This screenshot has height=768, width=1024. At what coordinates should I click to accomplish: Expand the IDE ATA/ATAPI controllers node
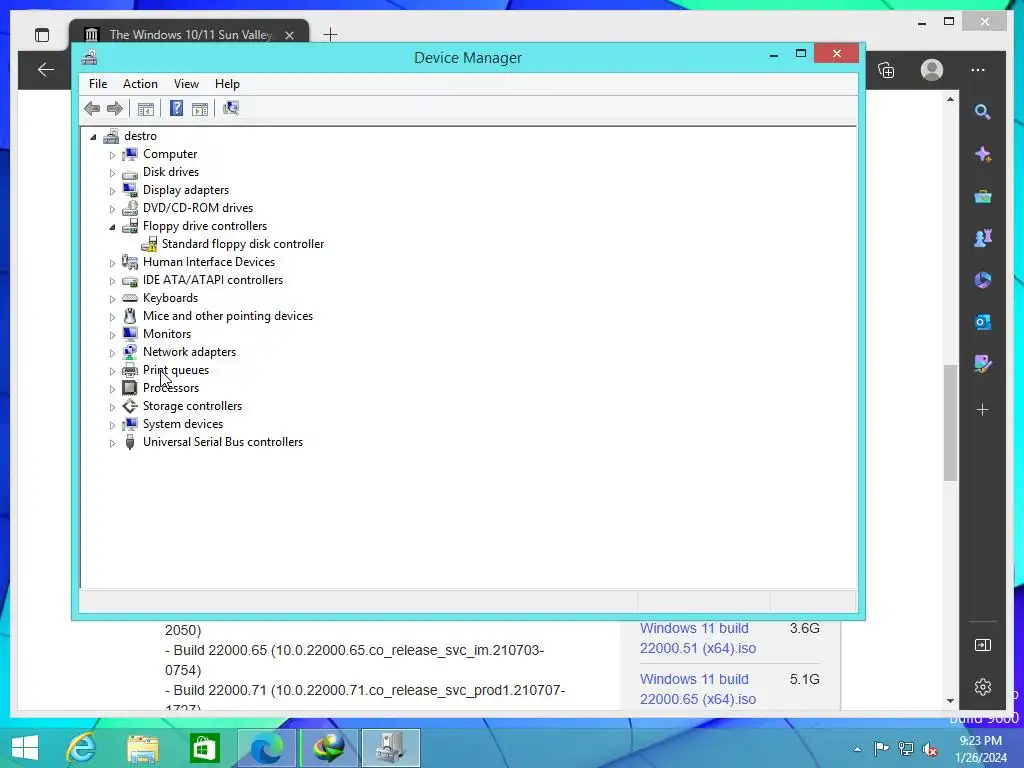coord(112,281)
